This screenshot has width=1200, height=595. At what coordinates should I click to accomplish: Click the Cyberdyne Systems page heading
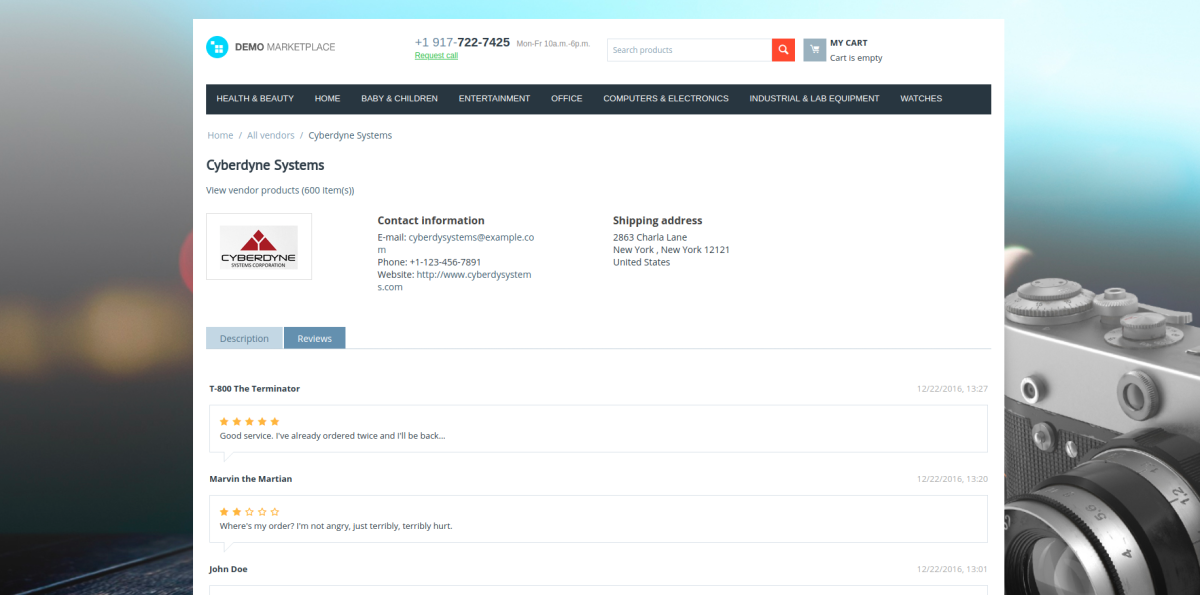[265, 165]
